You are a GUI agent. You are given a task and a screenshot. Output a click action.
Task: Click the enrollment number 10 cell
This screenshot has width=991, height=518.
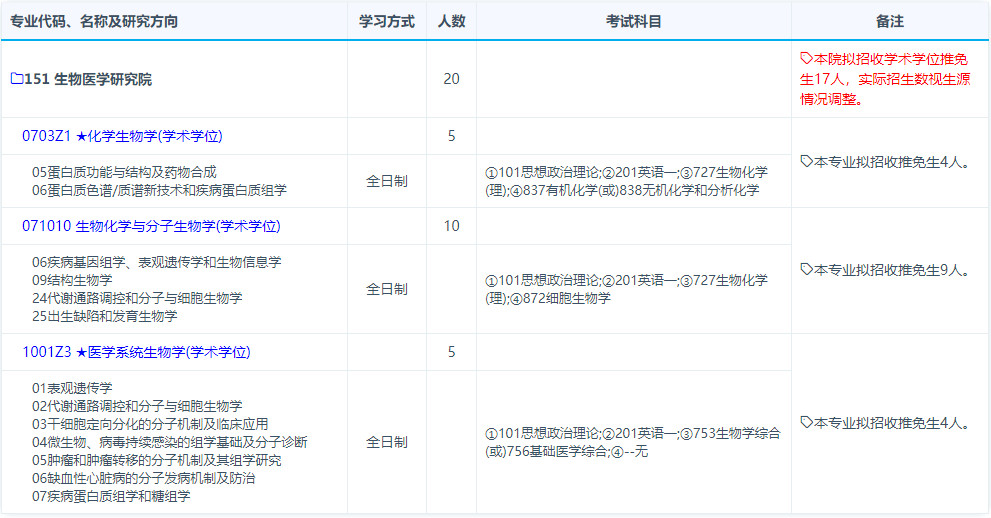(451, 226)
